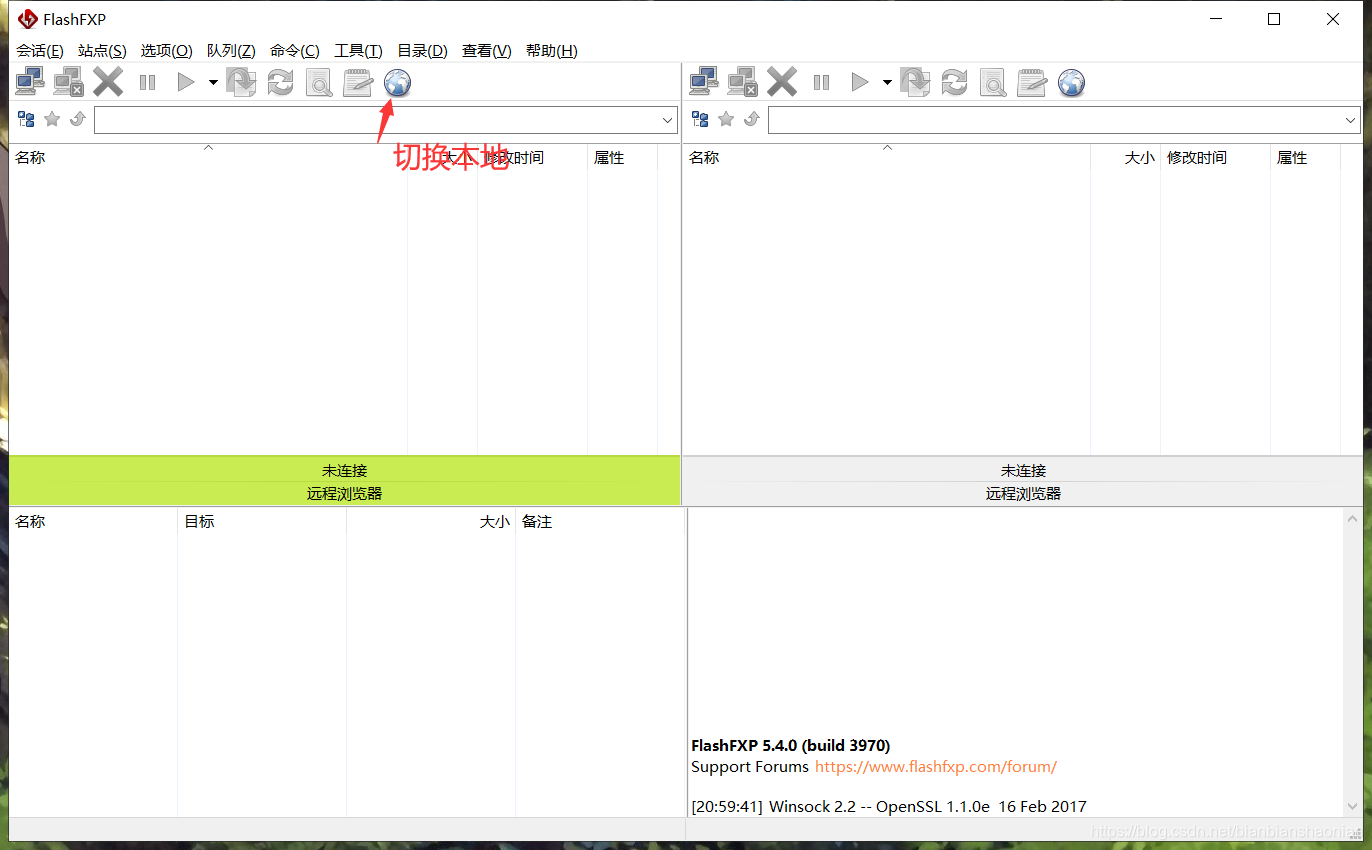
Task: Click the green 未连接 status bar on left
Action: [344, 470]
